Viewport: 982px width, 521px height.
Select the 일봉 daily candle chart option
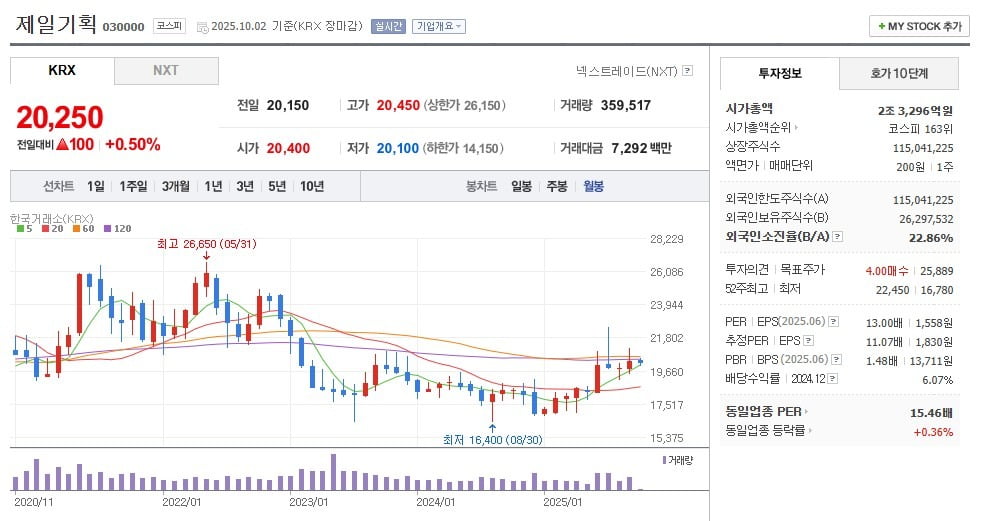click(521, 186)
